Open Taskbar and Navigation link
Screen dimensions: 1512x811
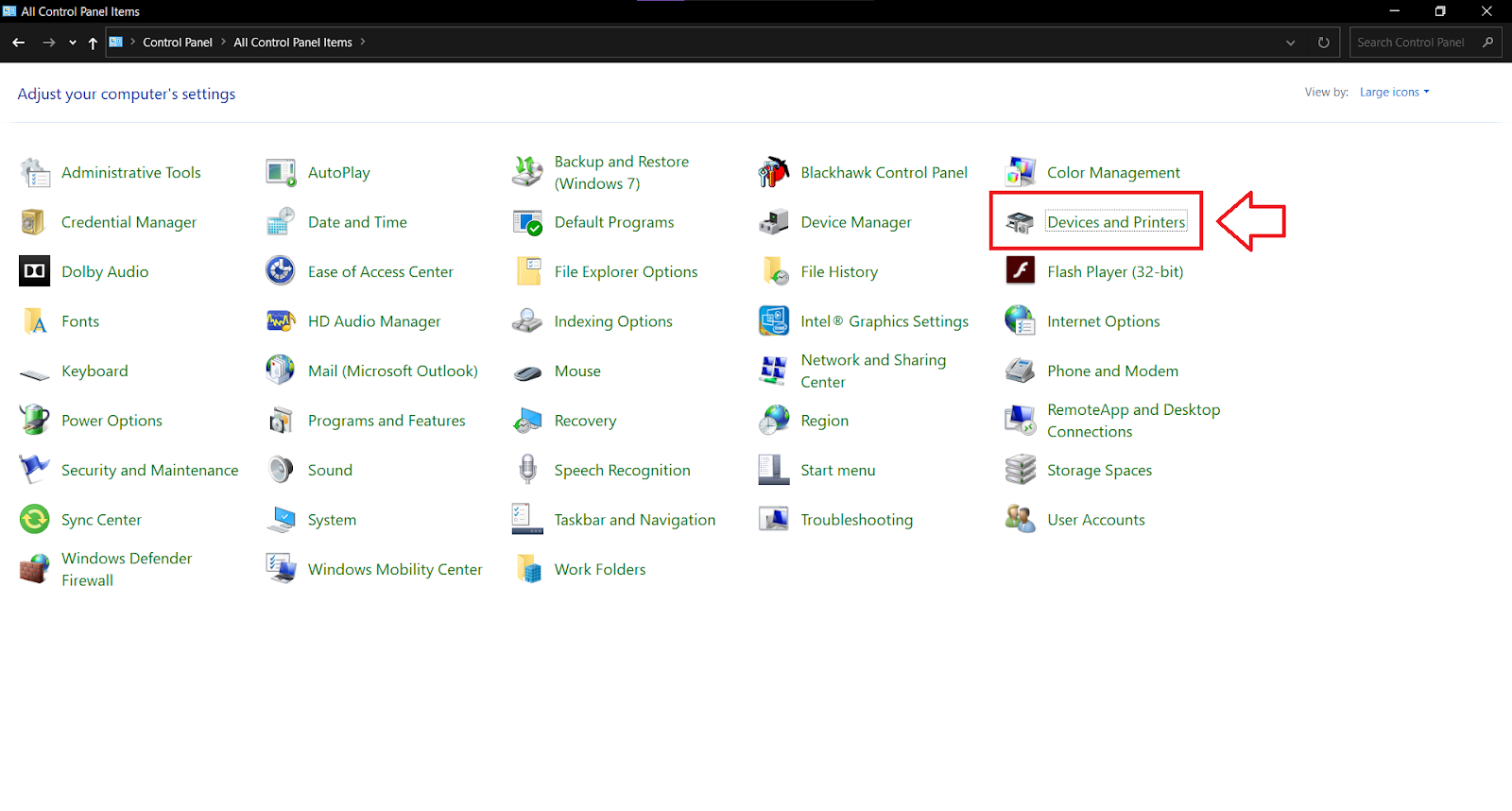pos(635,520)
